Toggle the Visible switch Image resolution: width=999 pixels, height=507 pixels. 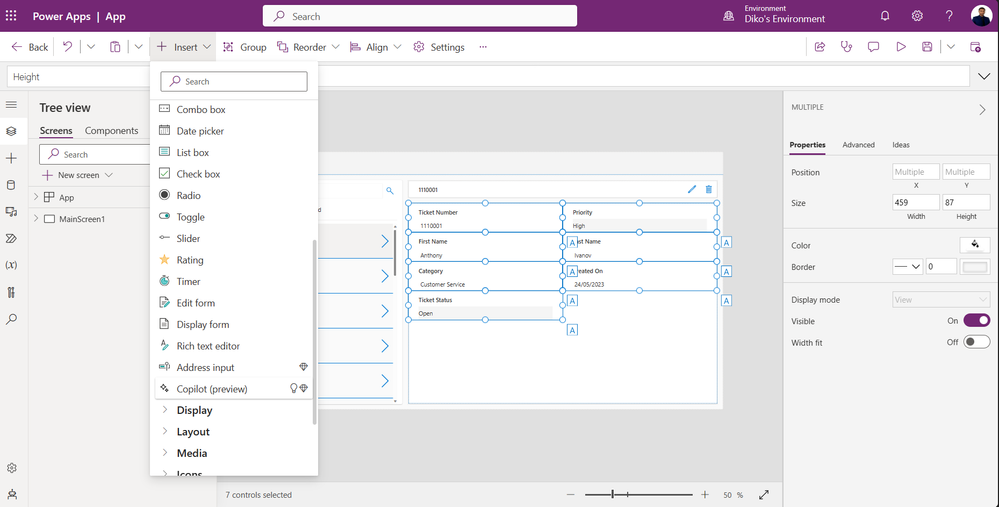click(x=977, y=320)
